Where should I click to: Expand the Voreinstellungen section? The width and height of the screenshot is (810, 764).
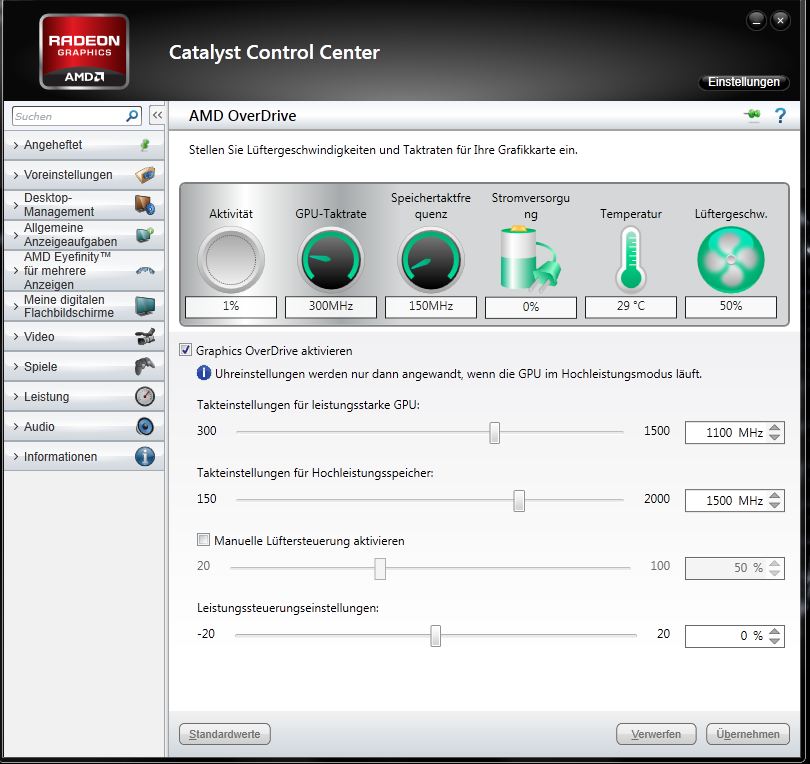click(16, 175)
